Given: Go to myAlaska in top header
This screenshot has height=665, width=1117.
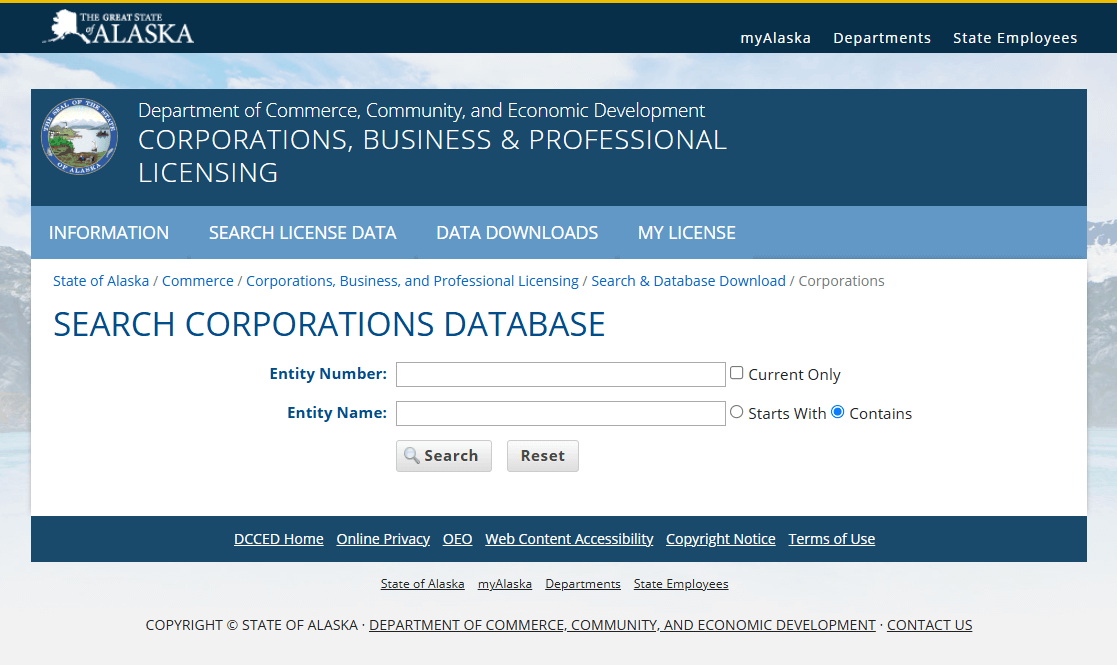Looking at the screenshot, I should tap(775, 38).
